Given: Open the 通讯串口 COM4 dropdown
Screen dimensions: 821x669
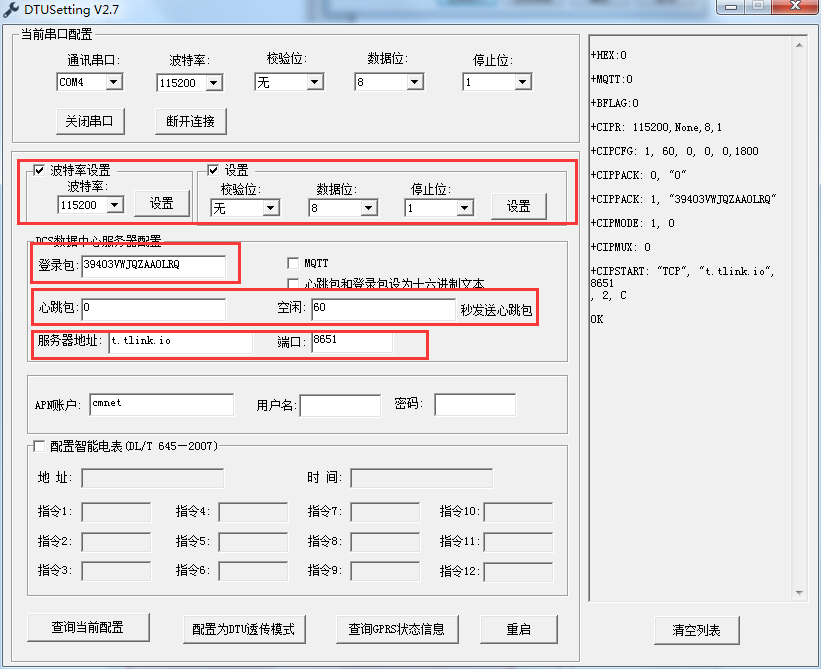Looking at the screenshot, I should pyautogui.click(x=113, y=82).
